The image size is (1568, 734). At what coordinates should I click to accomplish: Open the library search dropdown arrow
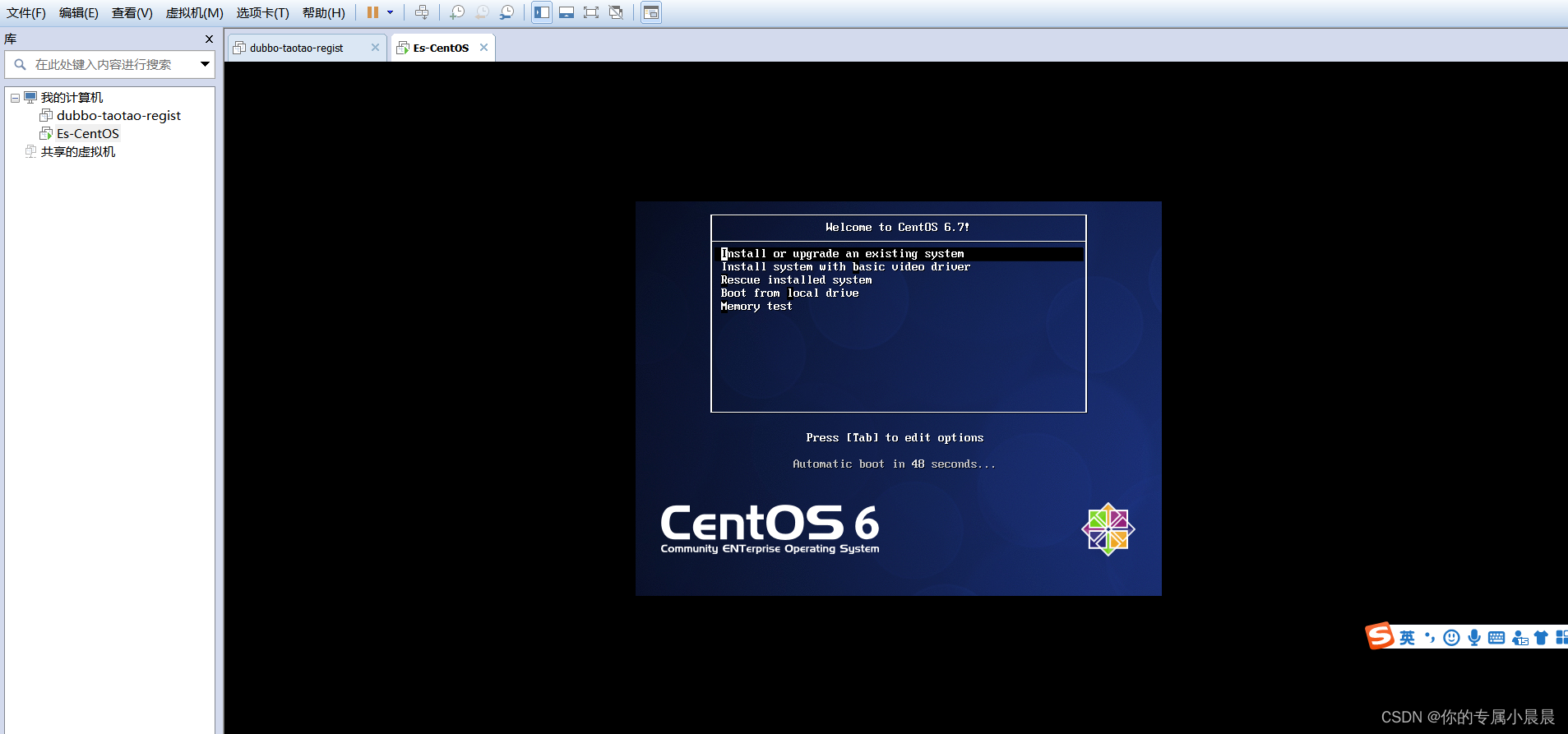coord(205,64)
